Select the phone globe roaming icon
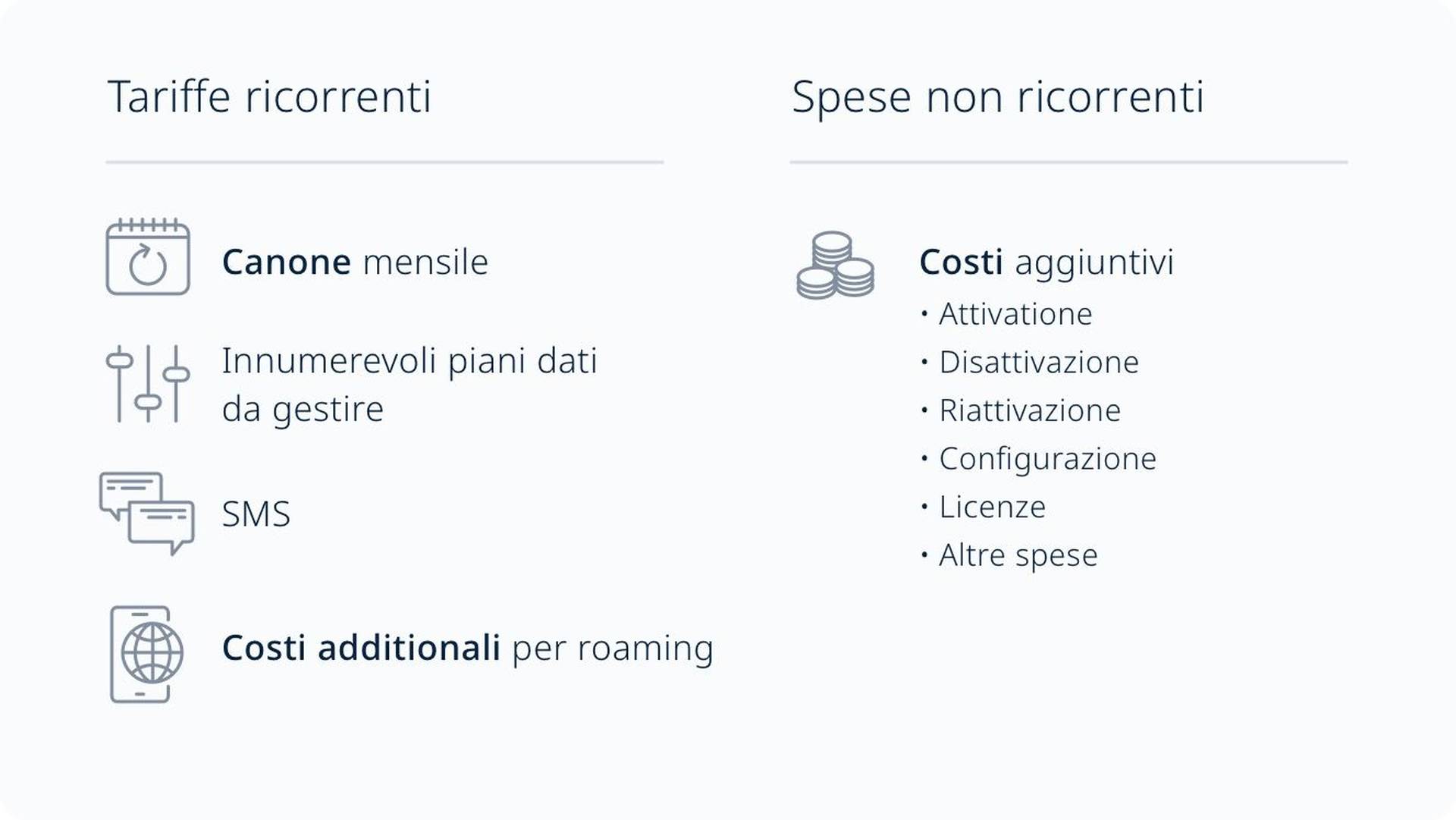Viewport: 1456px width, 820px height. (x=147, y=654)
